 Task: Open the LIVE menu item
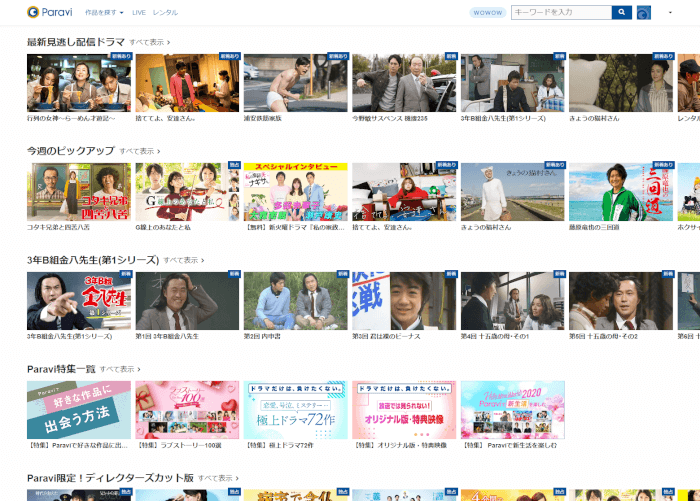pos(138,12)
